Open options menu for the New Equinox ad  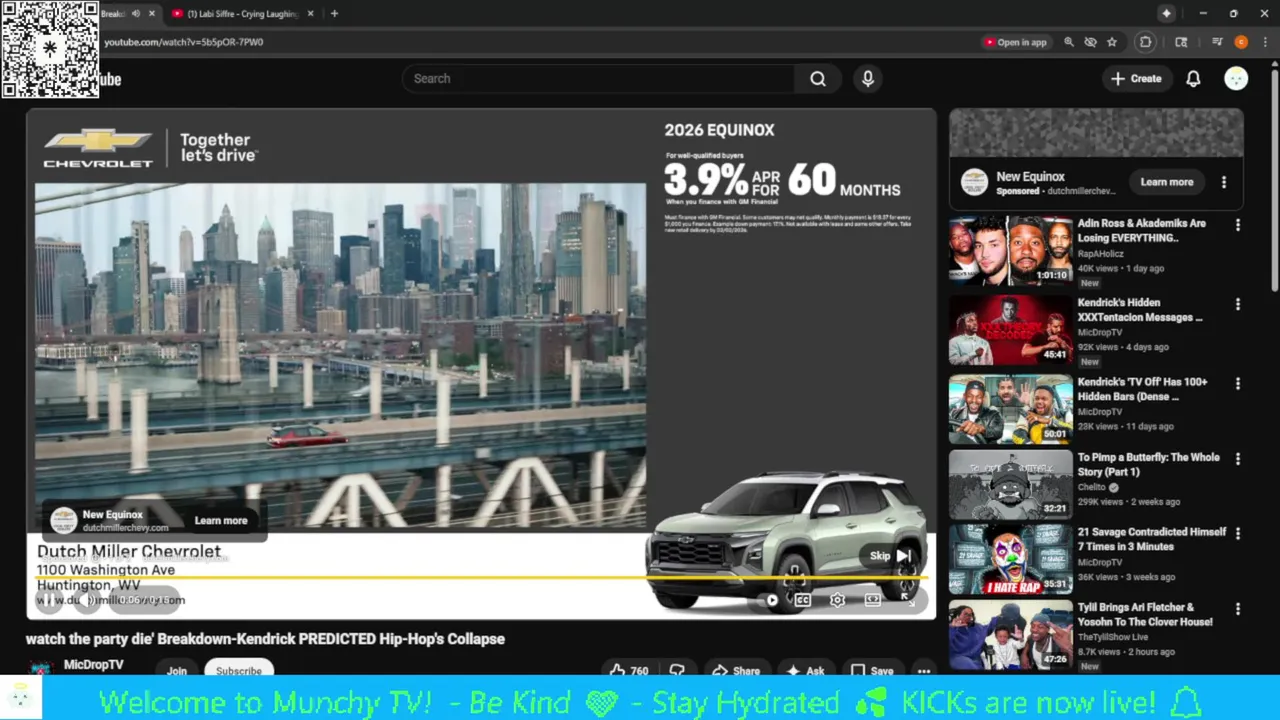[x=1224, y=182]
